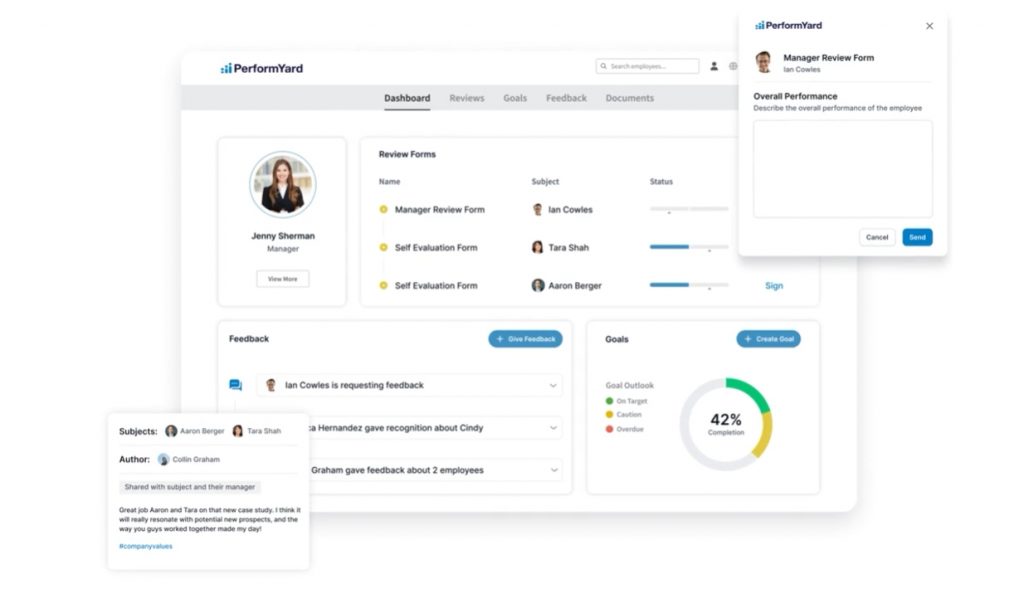Click the status progress bar for Aaron Berger
The image size is (1024, 603).
tap(689, 285)
